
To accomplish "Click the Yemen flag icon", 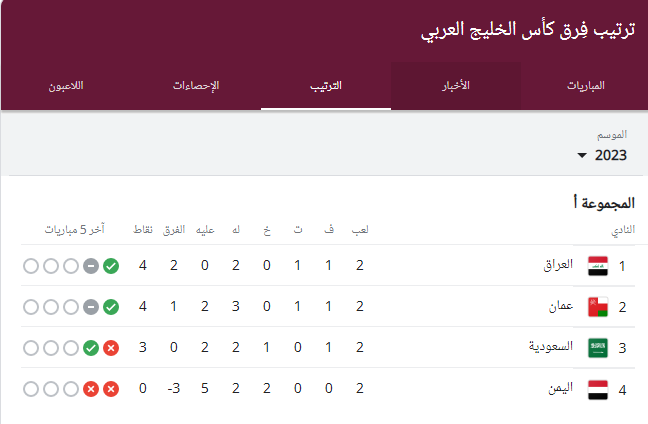I will pyautogui.click(x=597, y=388).
